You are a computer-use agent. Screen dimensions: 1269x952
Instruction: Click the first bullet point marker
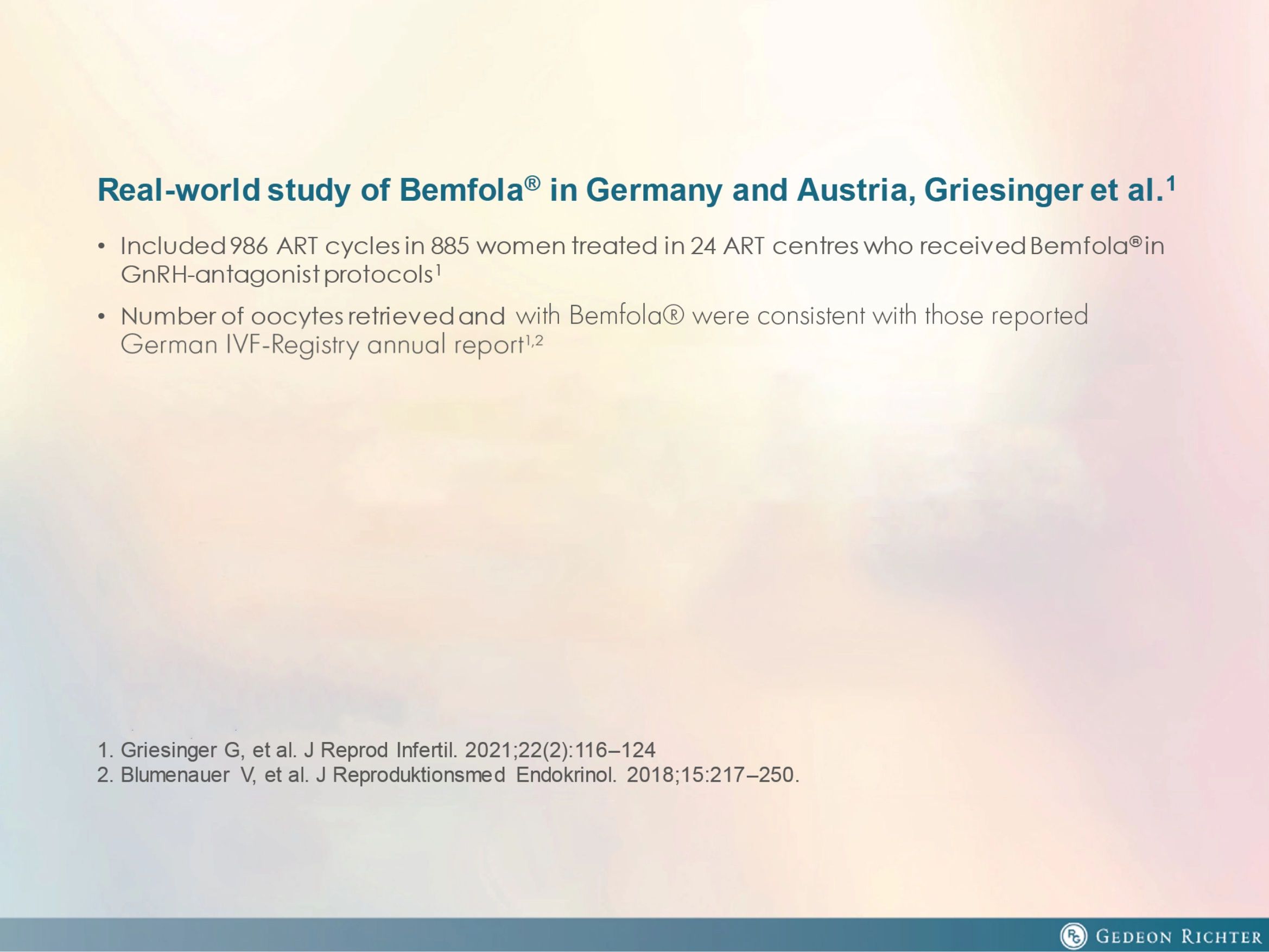click(x=101, y=247)
